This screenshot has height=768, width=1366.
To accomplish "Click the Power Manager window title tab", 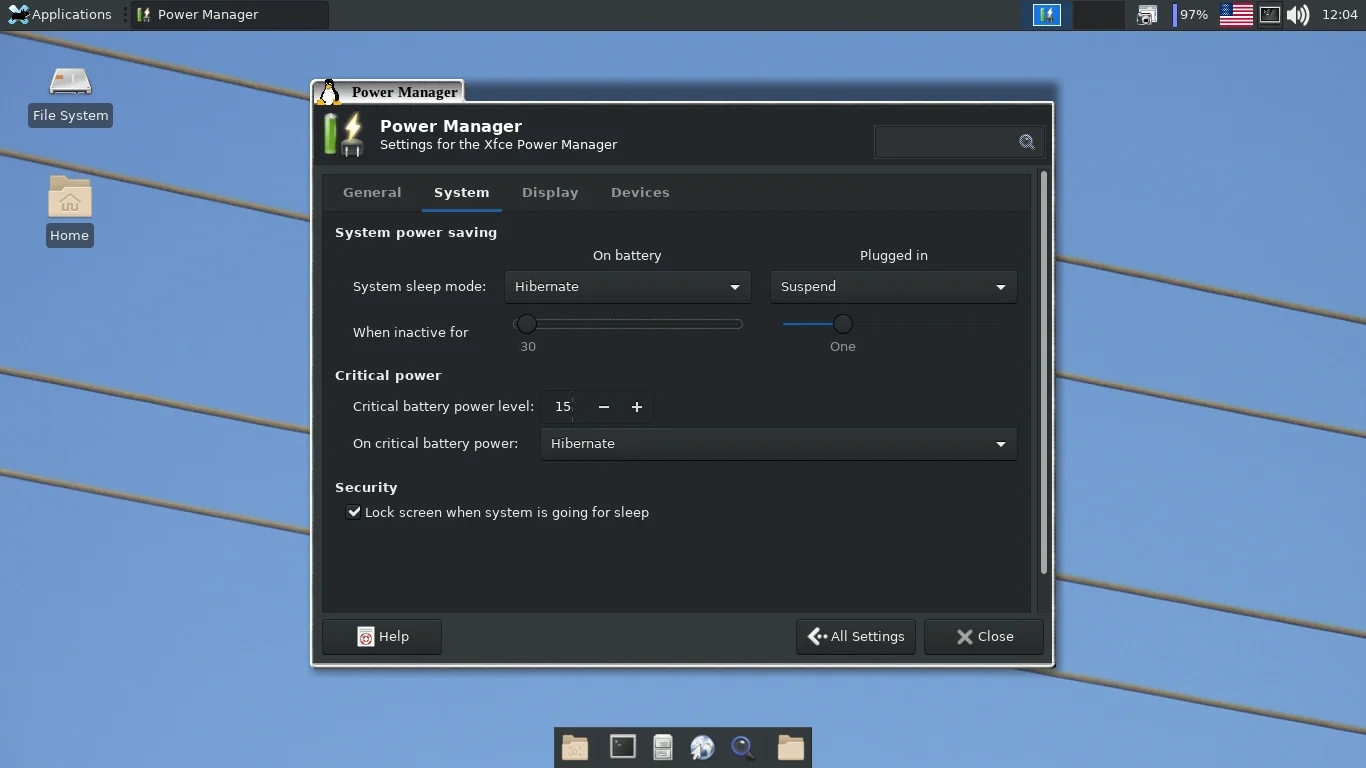I will (x=388, y=92).
